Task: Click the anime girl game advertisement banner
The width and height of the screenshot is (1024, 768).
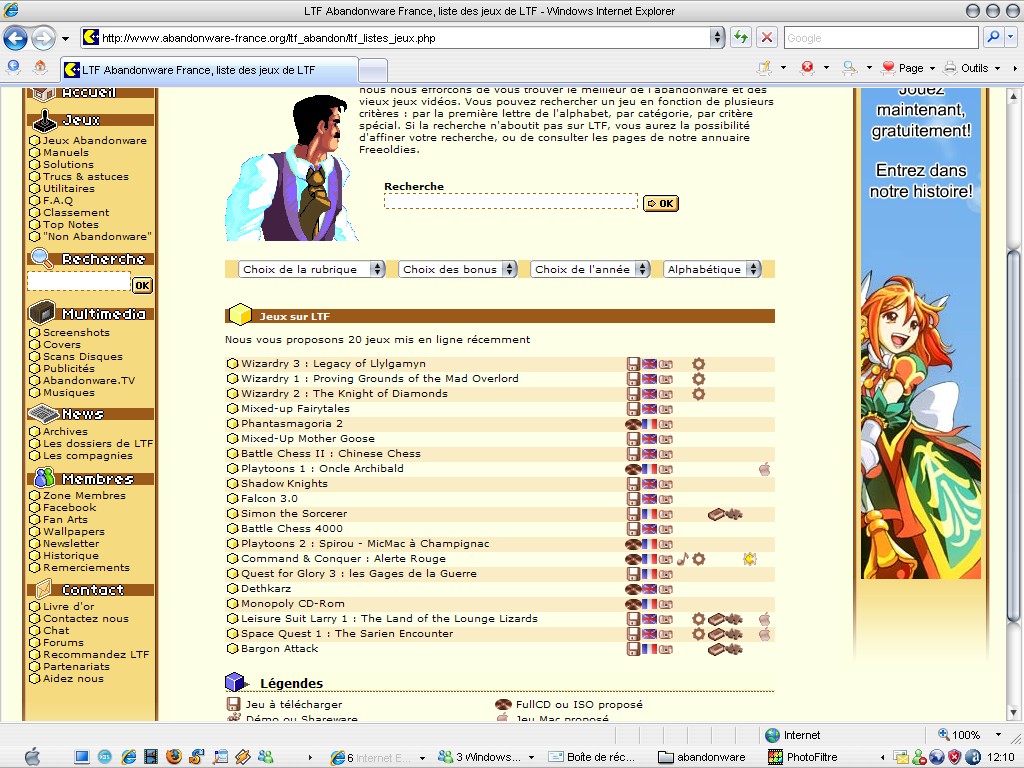Action: point(921,333)
